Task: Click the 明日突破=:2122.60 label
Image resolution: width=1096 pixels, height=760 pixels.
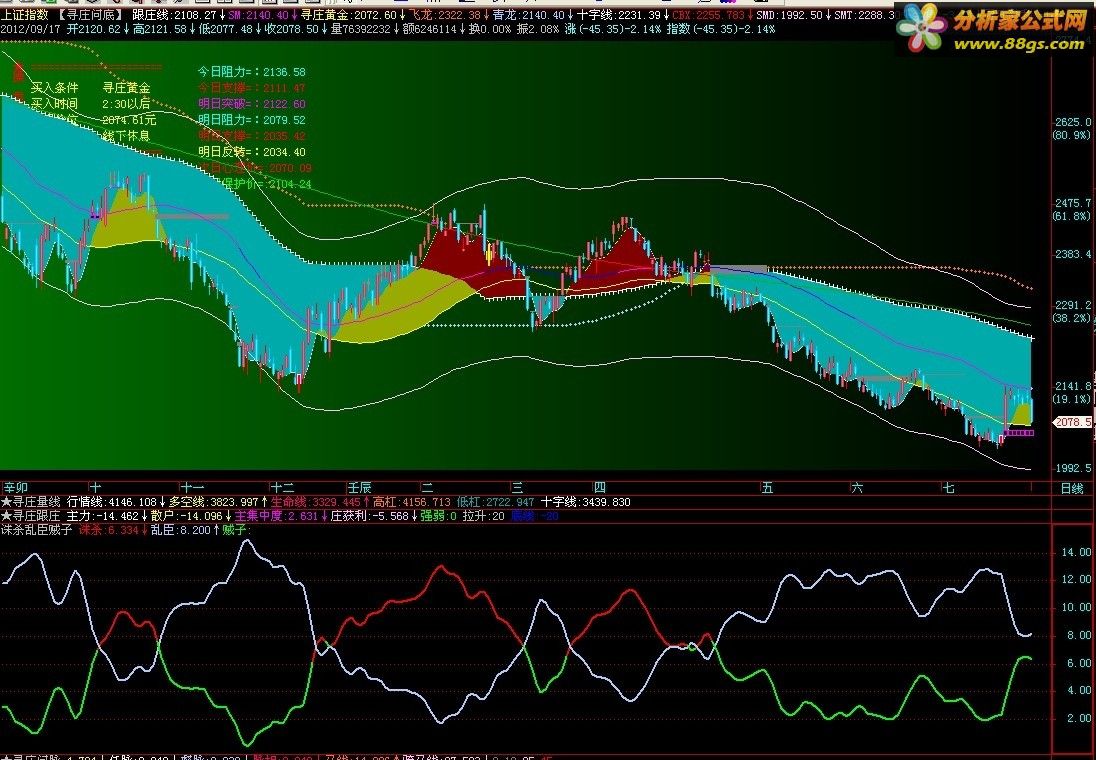Action: 252,103
